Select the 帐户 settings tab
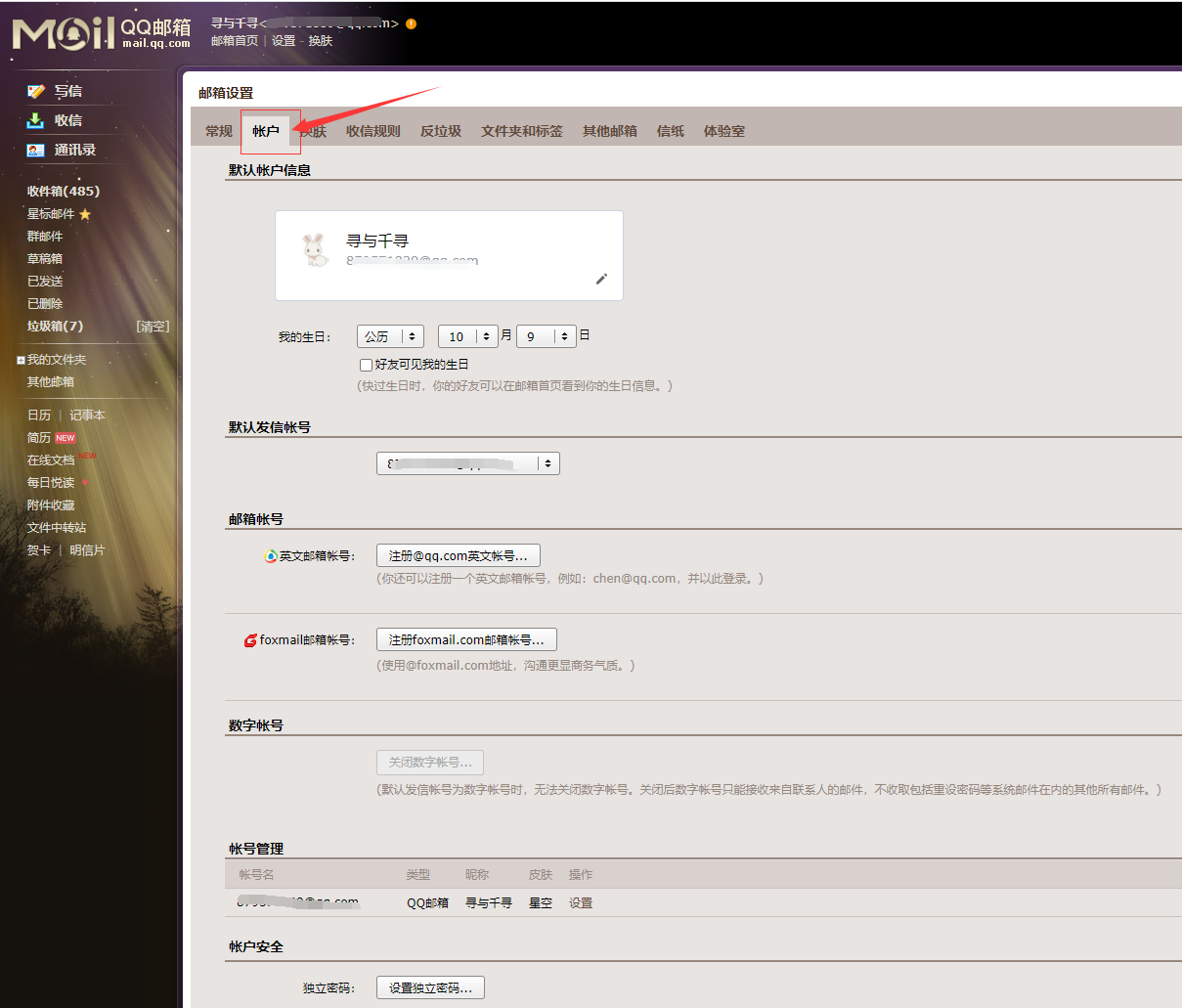The height and width of the screenshot is (1008, 1182). coord(266,131)
